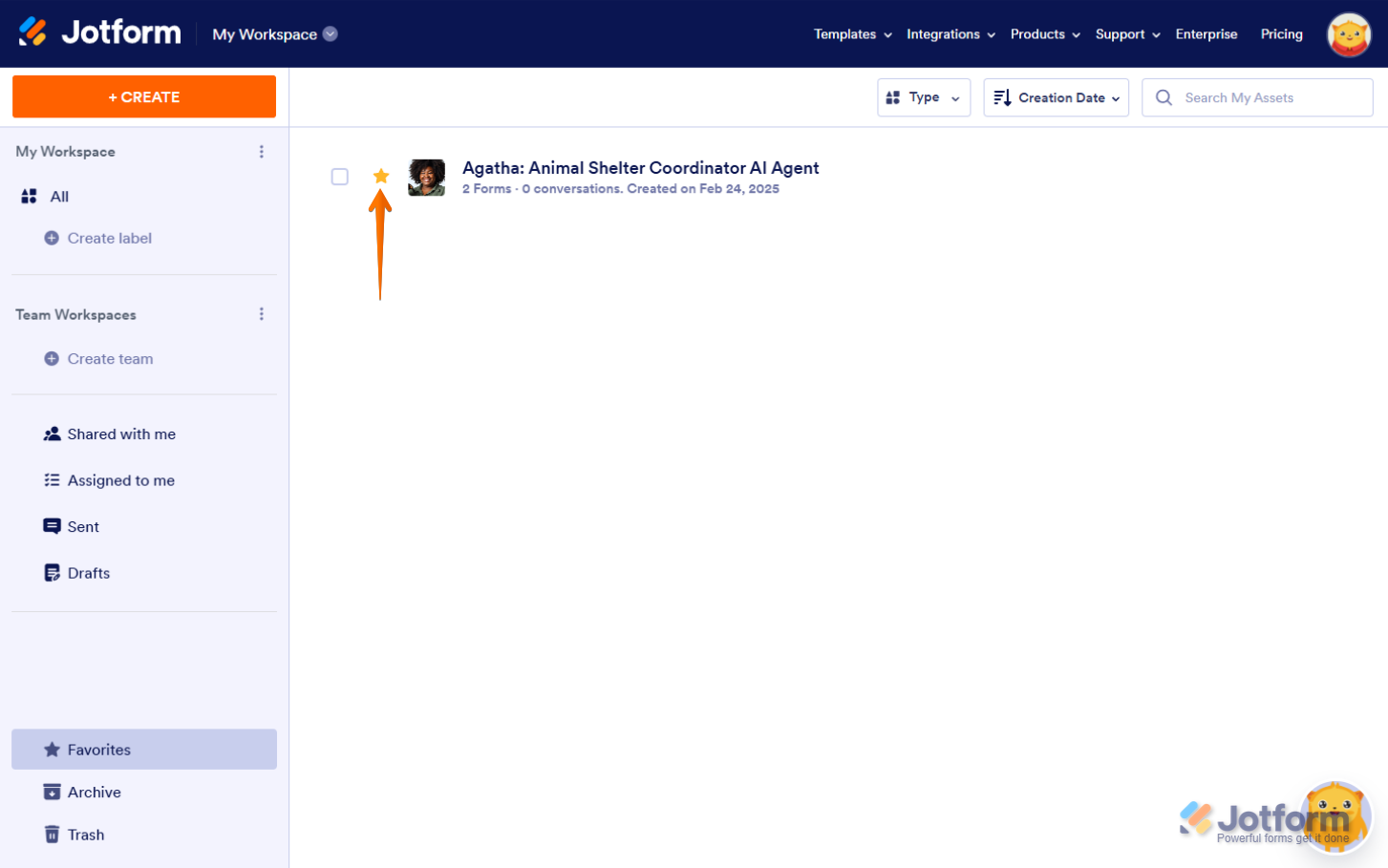
Task: Click the plus icon next to Create team
Action: click(52, 359)
